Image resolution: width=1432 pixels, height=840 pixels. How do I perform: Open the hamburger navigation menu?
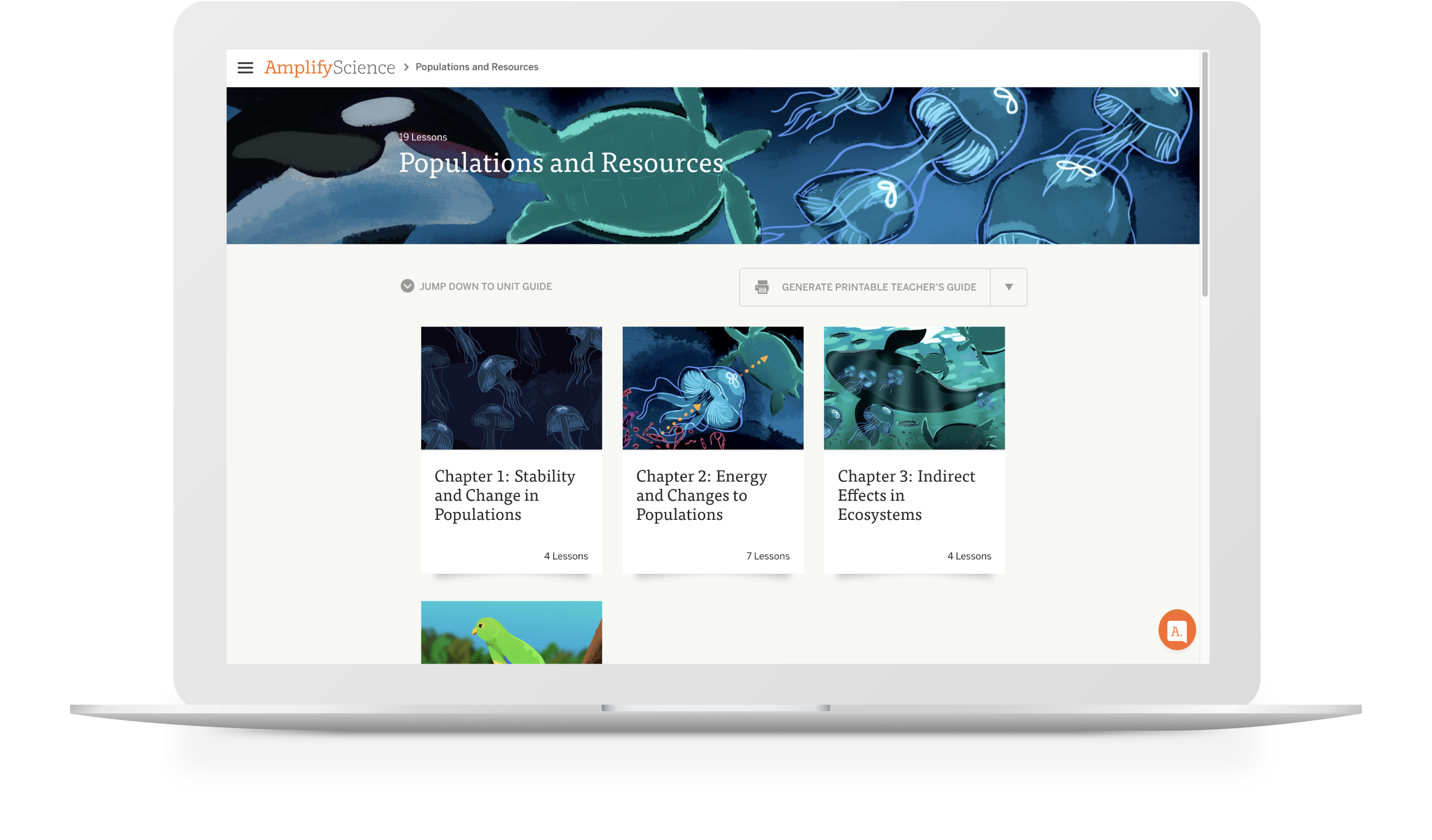coord(245,68)
